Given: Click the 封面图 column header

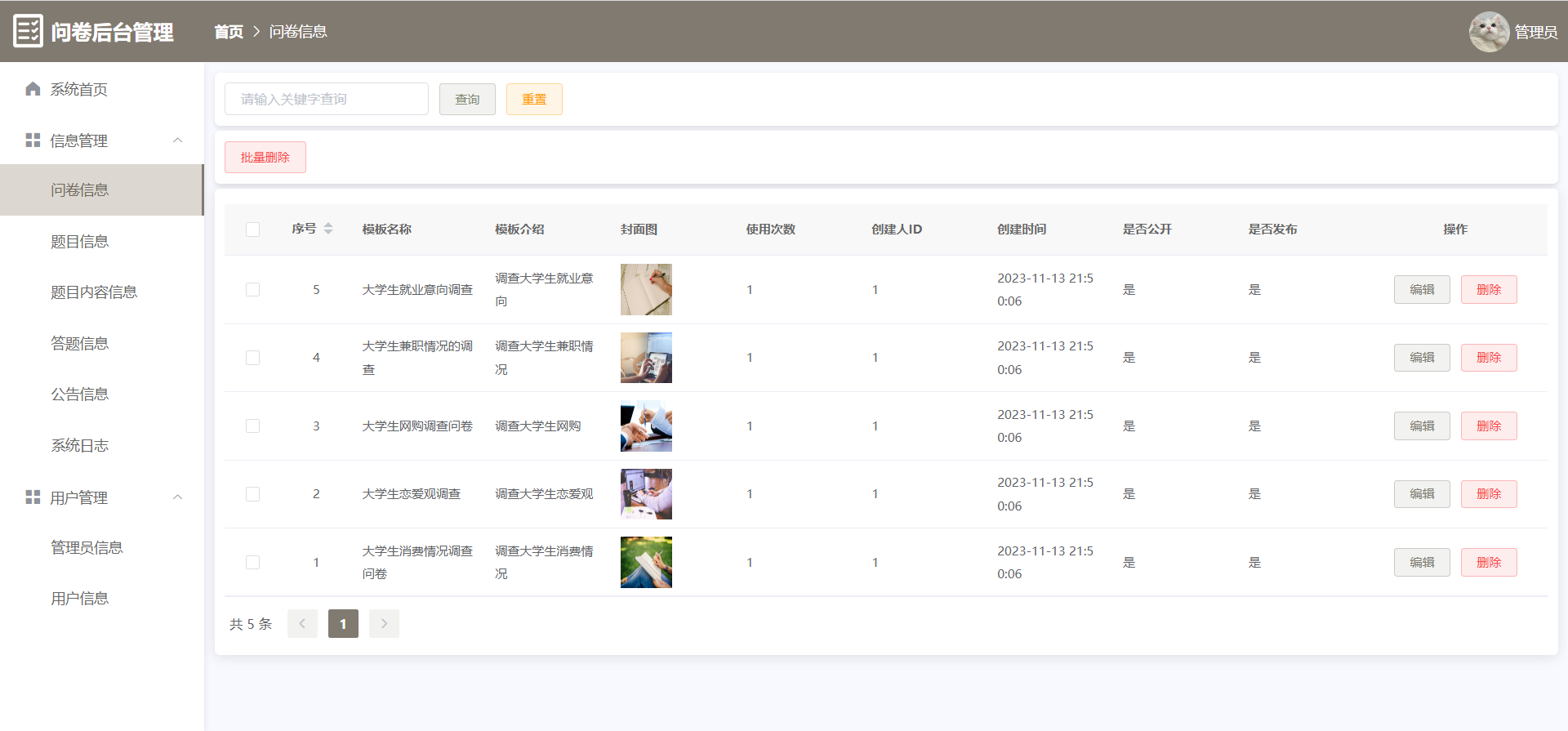Looking at the screenshot, I should pyautogui.click(x=639, y=230).
